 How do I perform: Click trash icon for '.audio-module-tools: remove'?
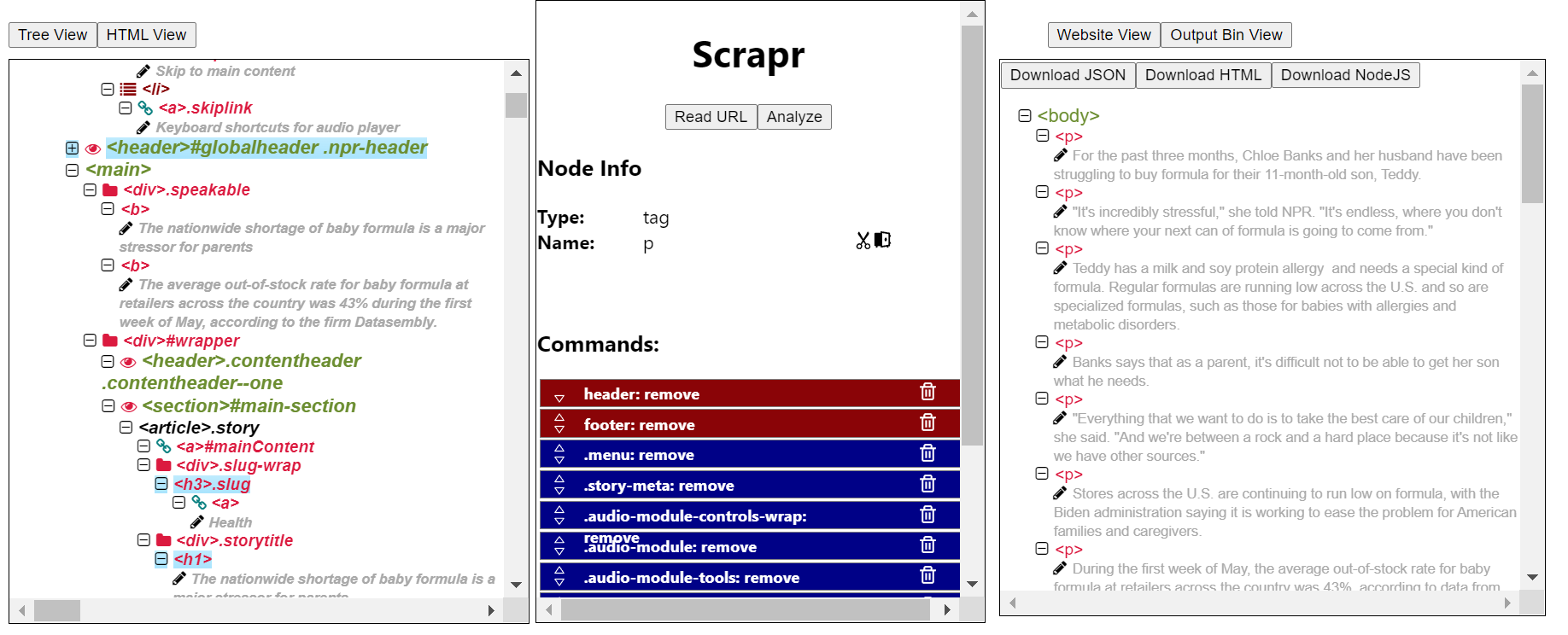(927, 575)
